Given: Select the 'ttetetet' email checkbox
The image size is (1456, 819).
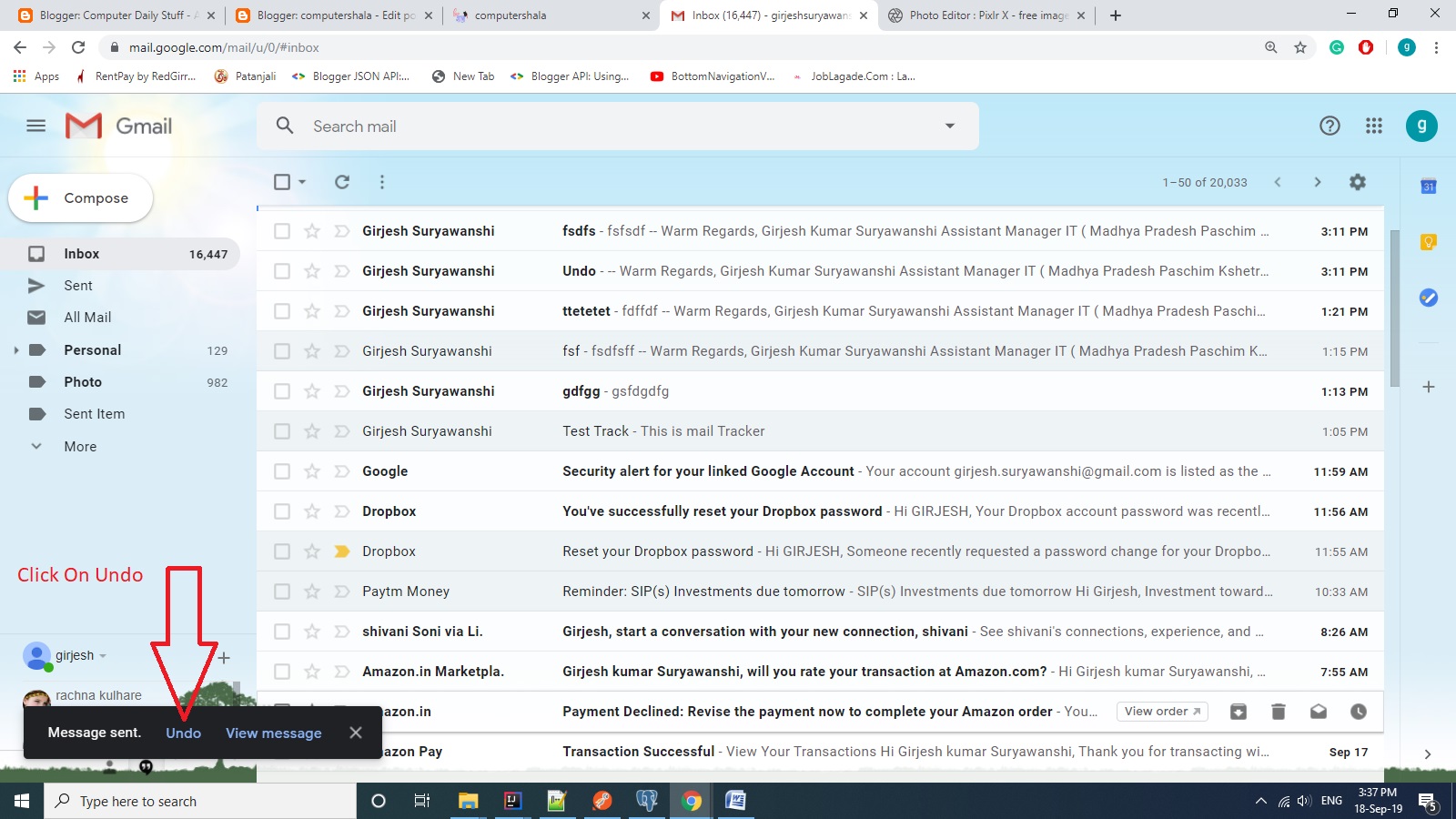Looking at the screenshot, I should pyautogui.click(x=282, y=311).
